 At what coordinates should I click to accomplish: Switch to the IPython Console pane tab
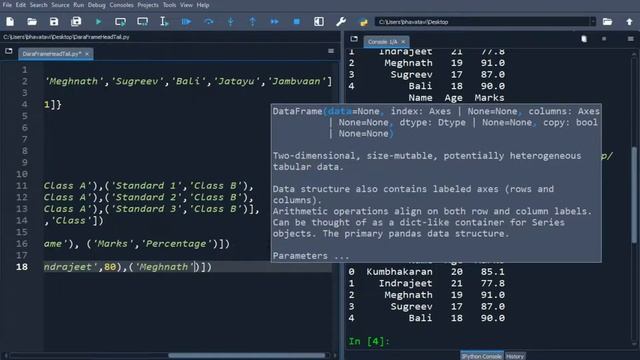point(482,356)
